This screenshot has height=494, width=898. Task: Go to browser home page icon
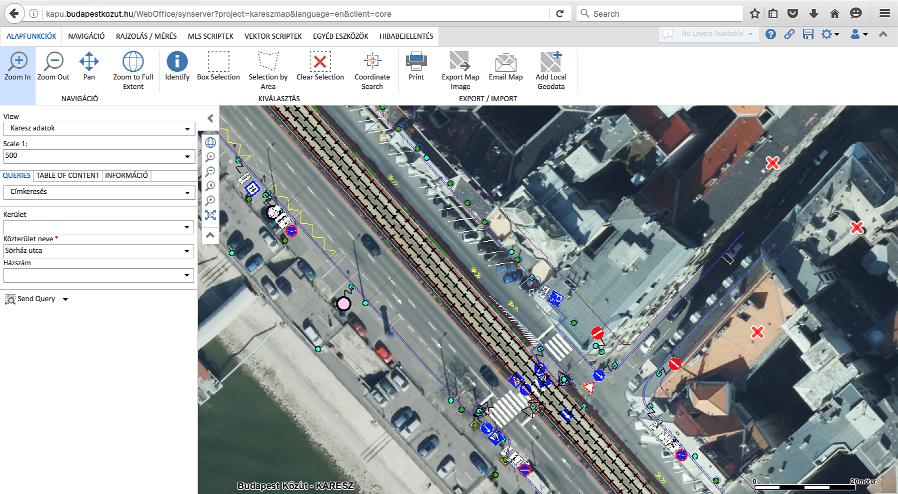tap(834, 13)
